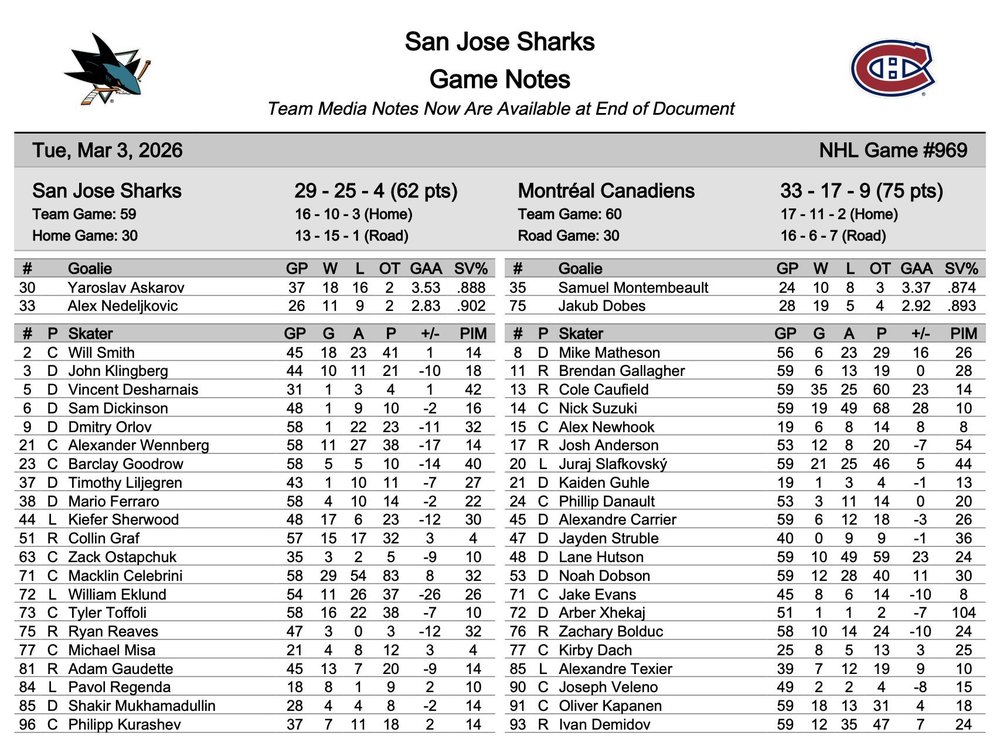The image size is (1000, 739).
Task: Click the NHL Game #969 label
Action: [893, 151]
